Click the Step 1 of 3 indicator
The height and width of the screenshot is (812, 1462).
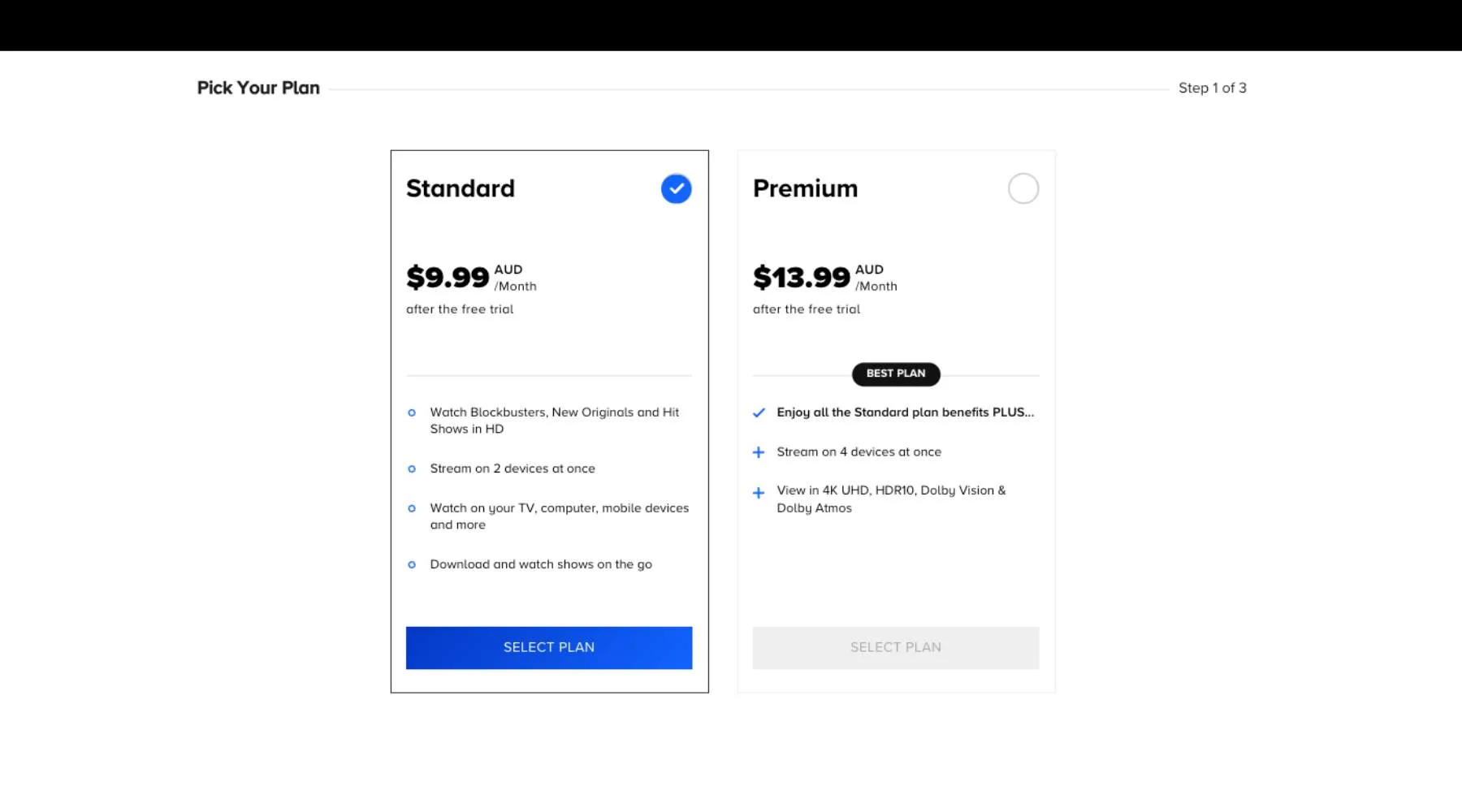(1212, 89)
